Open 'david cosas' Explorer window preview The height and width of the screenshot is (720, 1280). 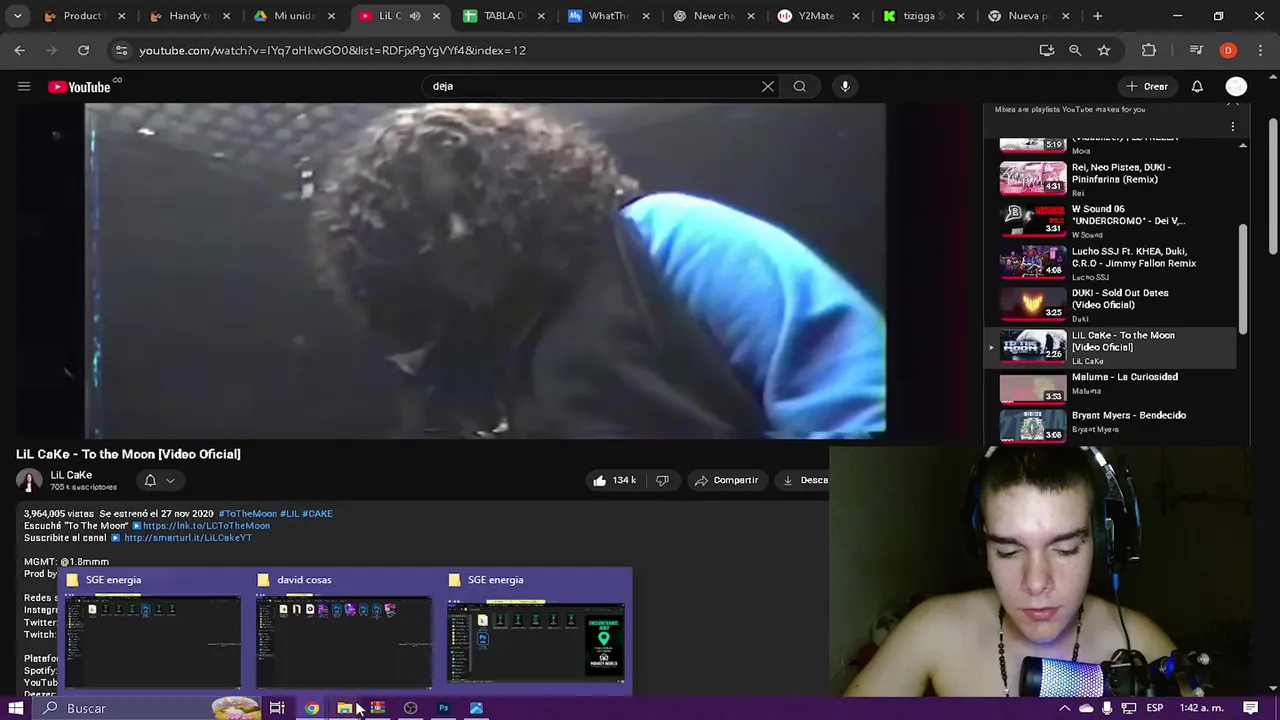coord(344,632)
